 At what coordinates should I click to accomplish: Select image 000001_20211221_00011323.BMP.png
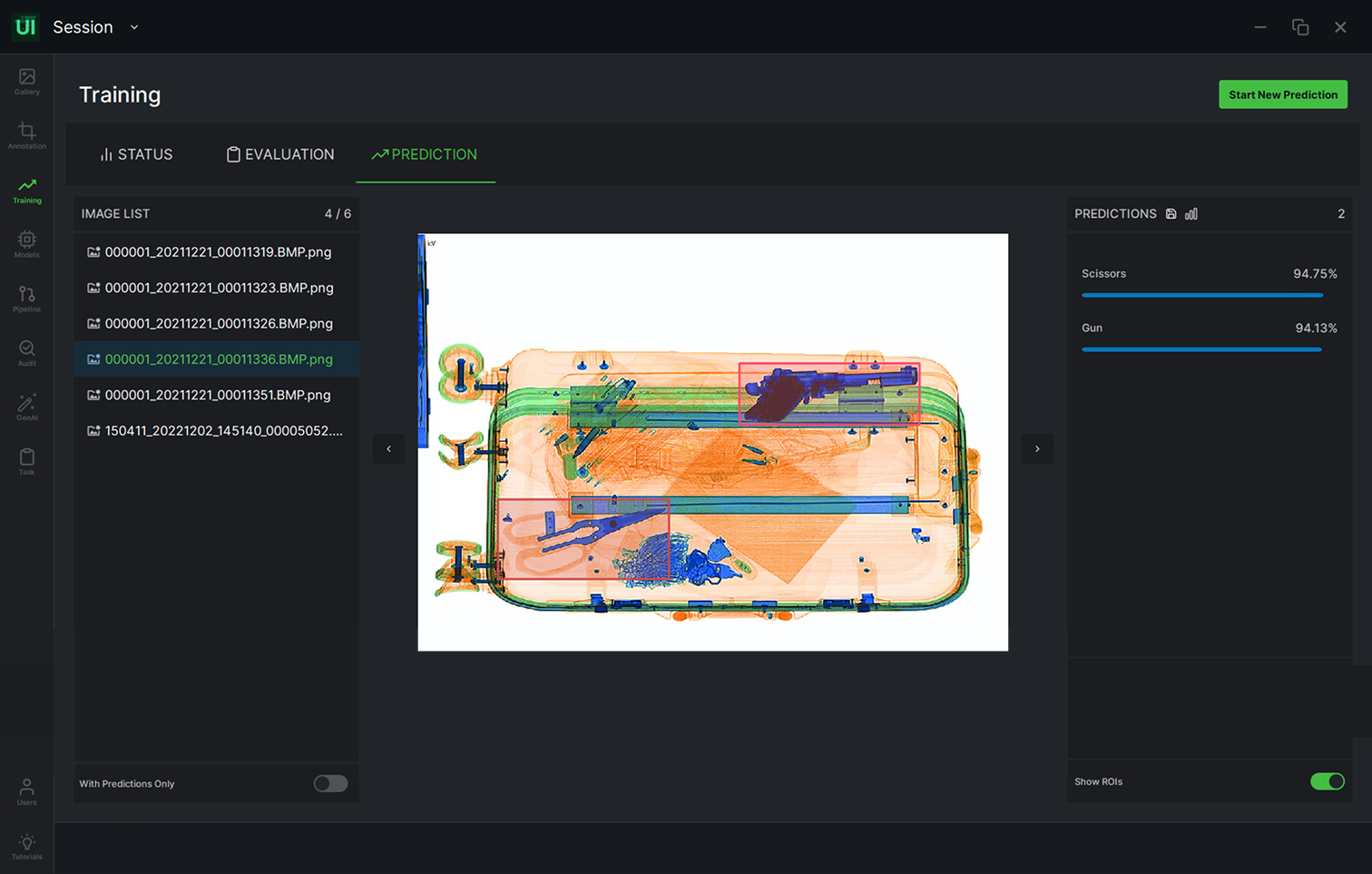tap(216, 288)
